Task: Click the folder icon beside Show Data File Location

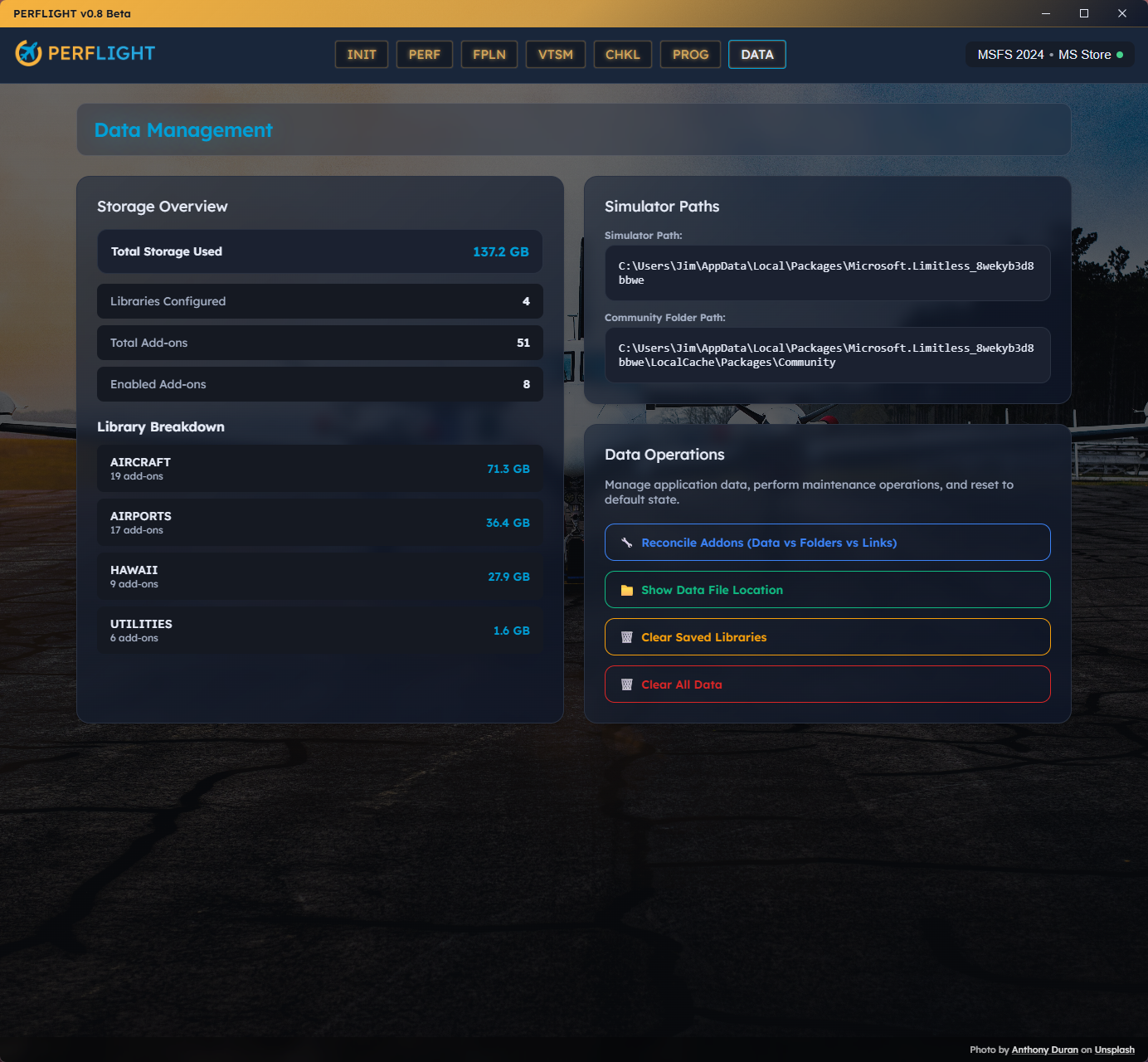Action: [x=627, y=589]
